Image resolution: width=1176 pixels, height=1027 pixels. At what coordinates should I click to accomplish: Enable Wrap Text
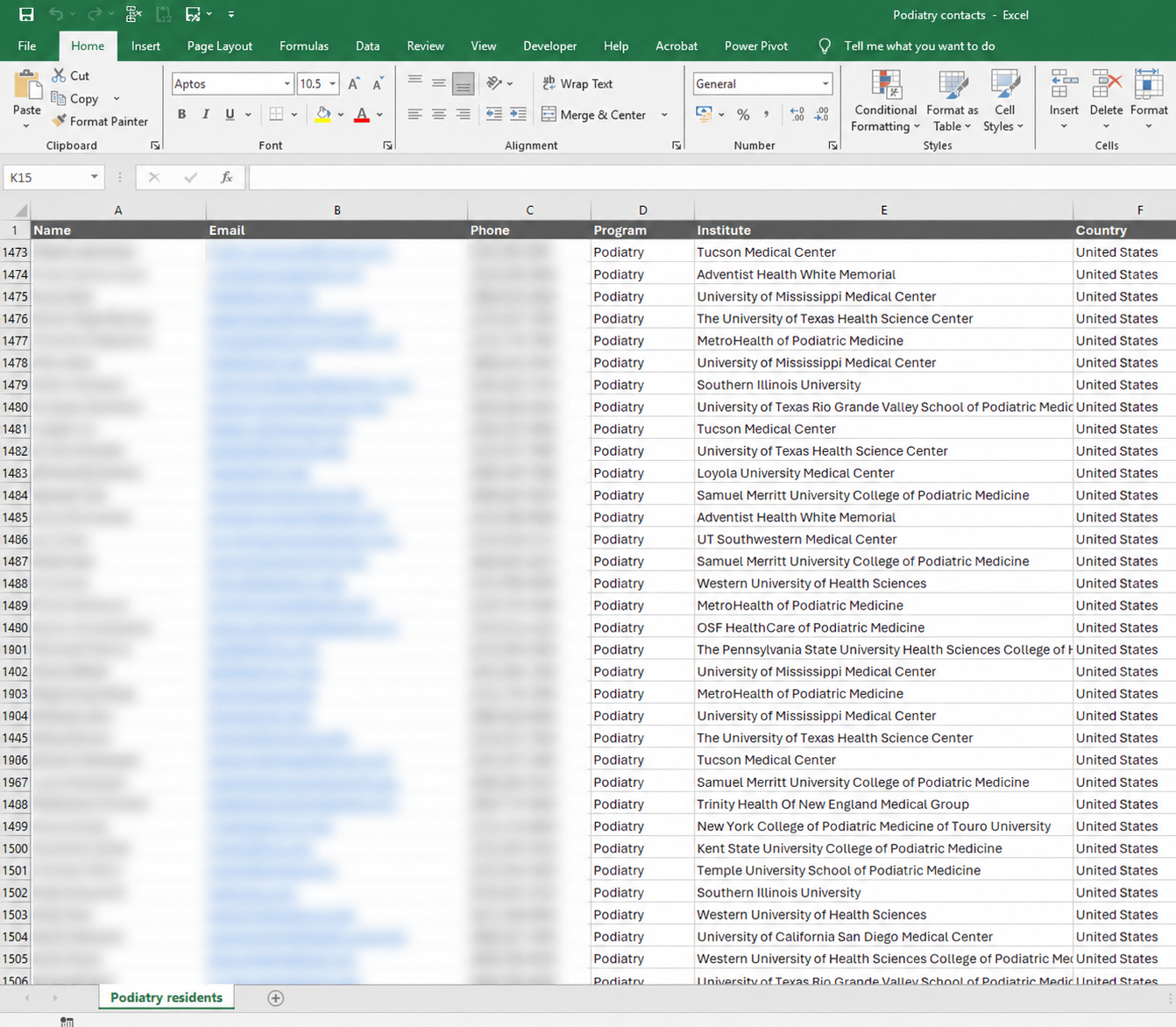[577, 83]
